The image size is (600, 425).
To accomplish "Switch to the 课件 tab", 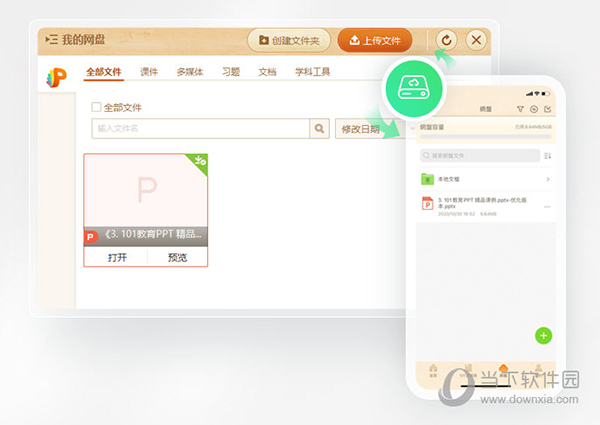I will pos(149,72).
